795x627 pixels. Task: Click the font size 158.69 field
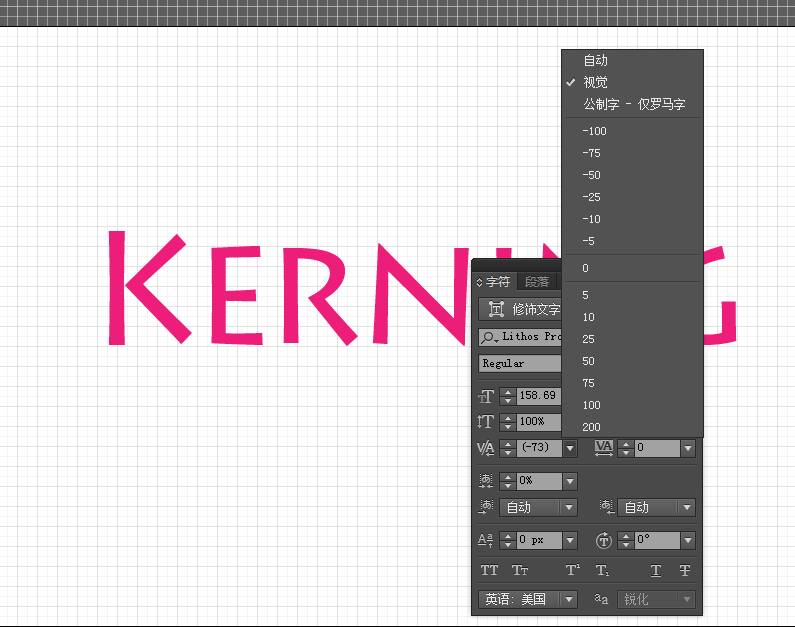[x=538, y=396]
